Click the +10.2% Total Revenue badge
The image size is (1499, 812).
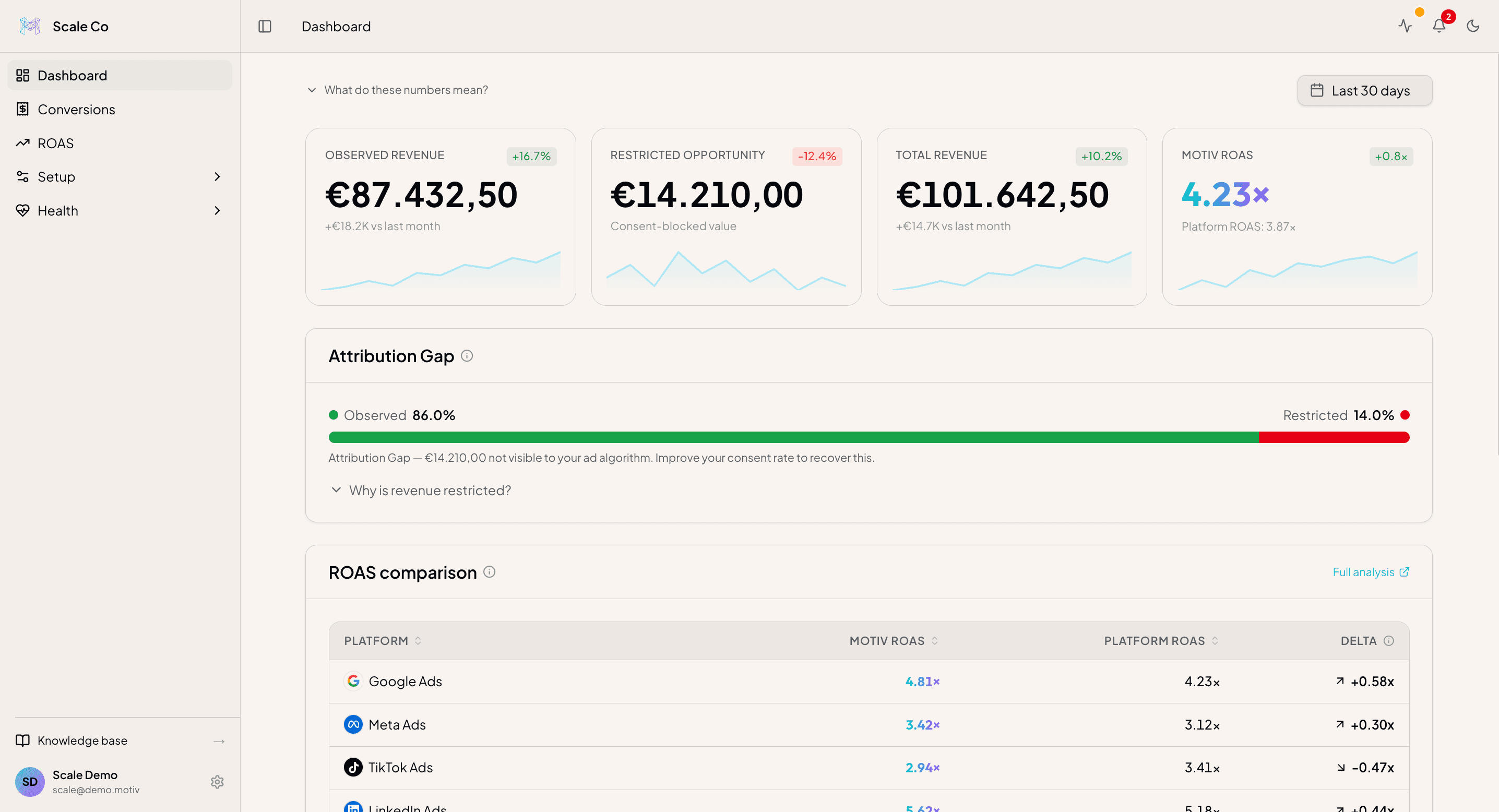pyautogui.click(x=1102, y=156)
